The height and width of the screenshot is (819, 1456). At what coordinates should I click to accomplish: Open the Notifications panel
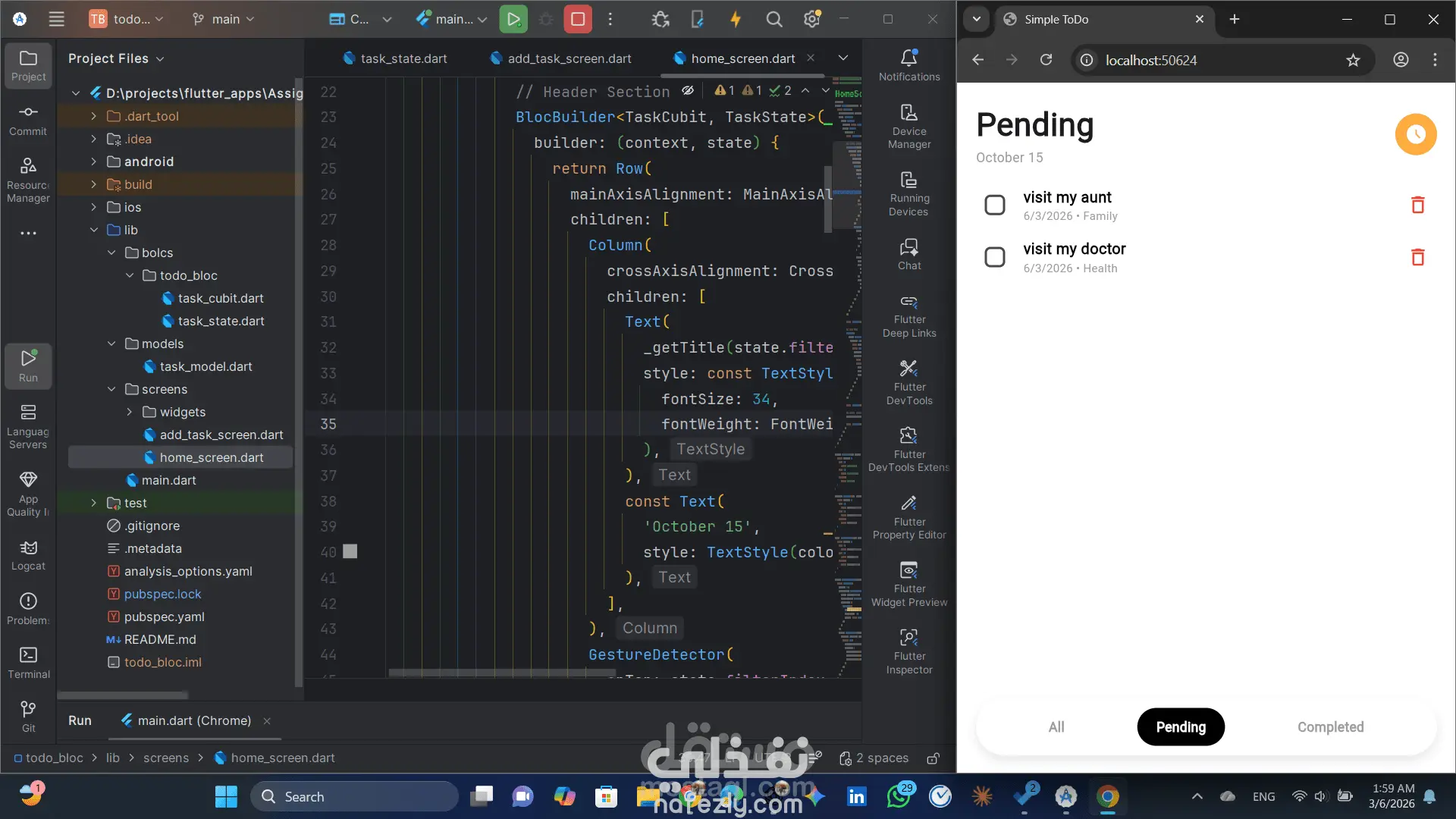(x=908, y=65)
